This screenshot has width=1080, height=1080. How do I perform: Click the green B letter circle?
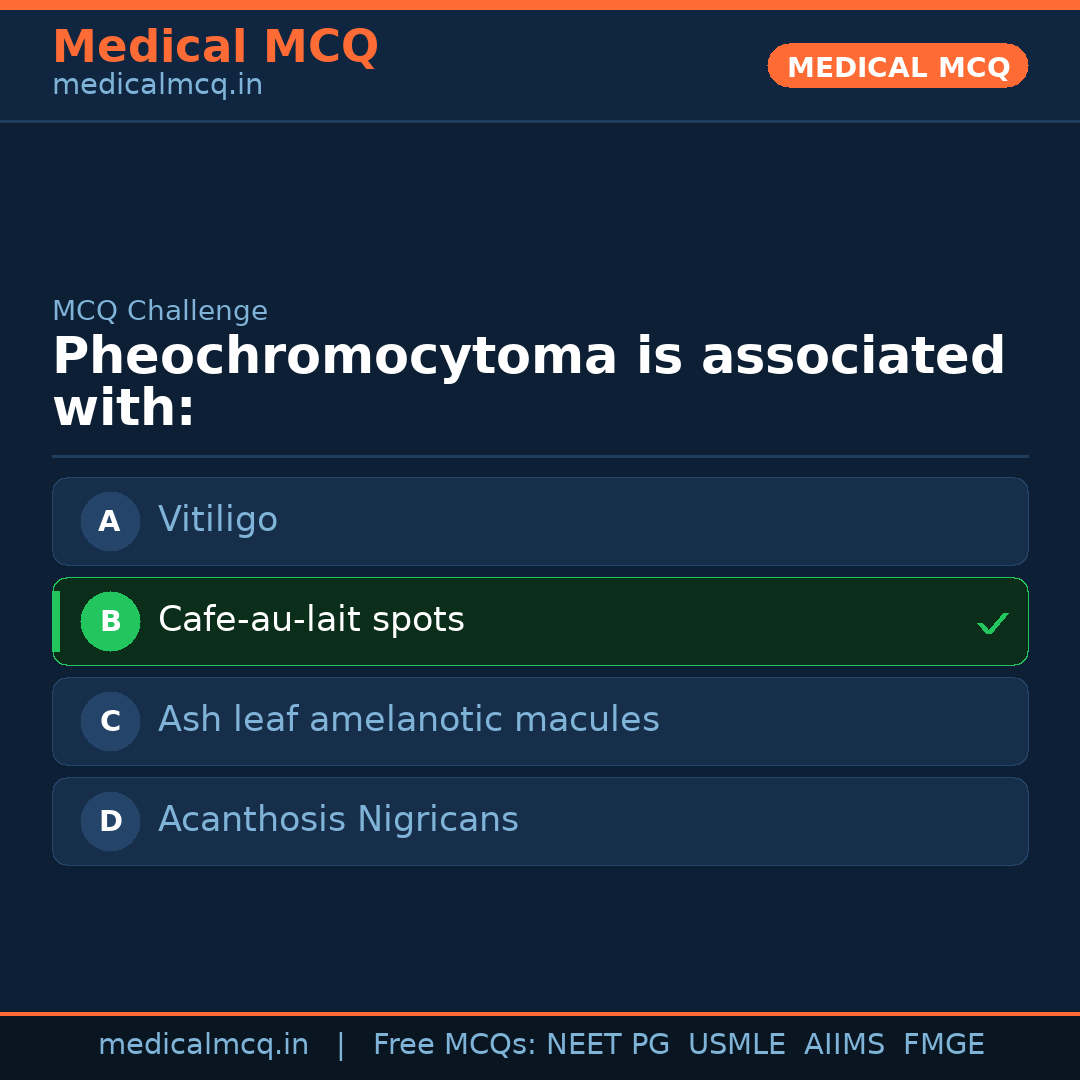(110, 621)
